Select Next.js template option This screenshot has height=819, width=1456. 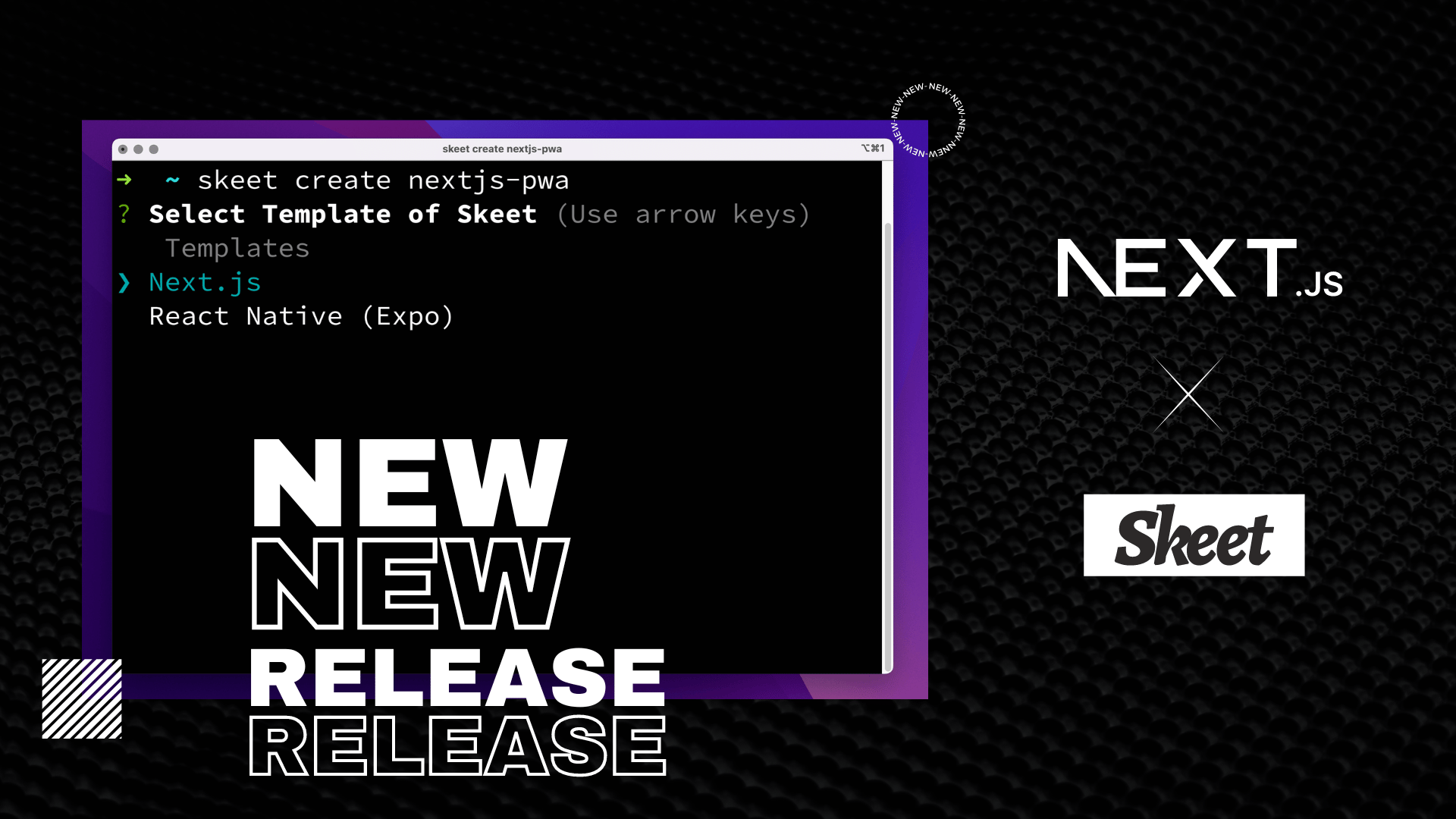click(205, 282)
